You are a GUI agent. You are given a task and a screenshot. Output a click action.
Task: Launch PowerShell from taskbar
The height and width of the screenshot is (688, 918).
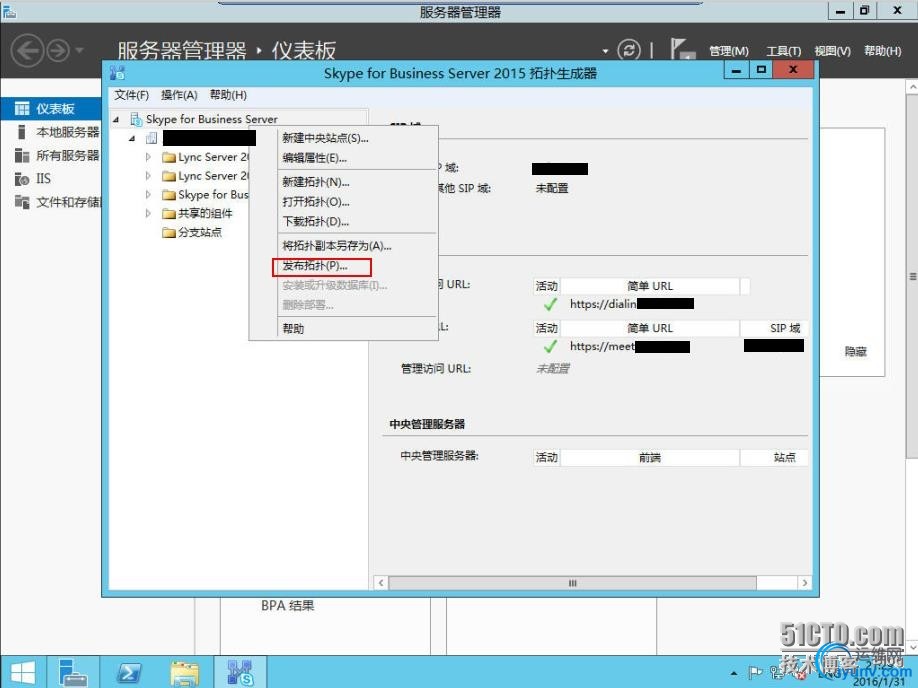pos(128,672)
